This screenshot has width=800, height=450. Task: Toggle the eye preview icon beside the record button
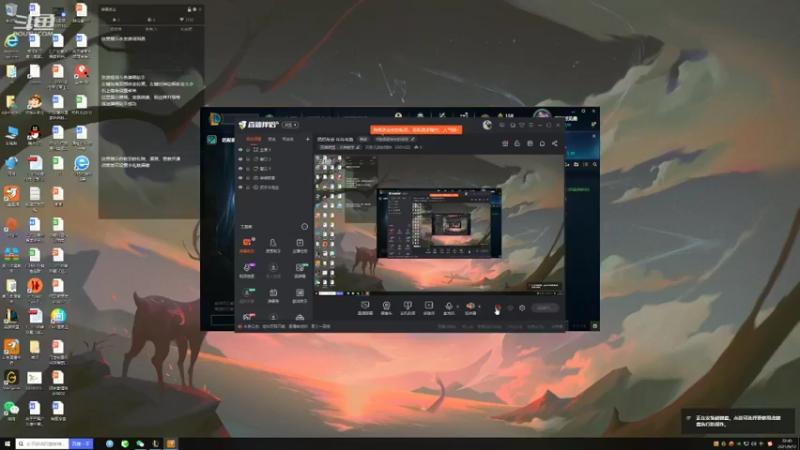click(510, 308)
